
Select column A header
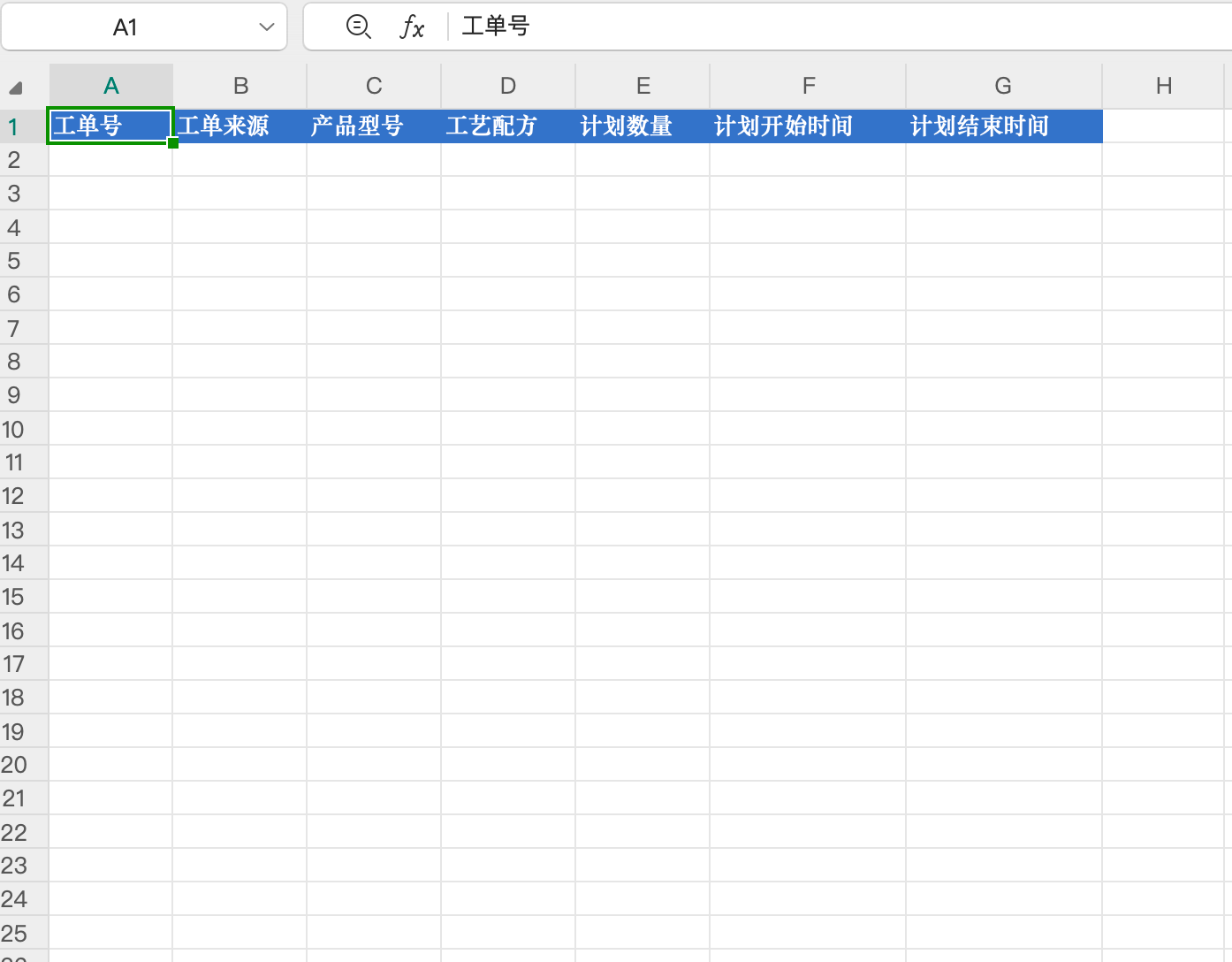pos(110,86)
